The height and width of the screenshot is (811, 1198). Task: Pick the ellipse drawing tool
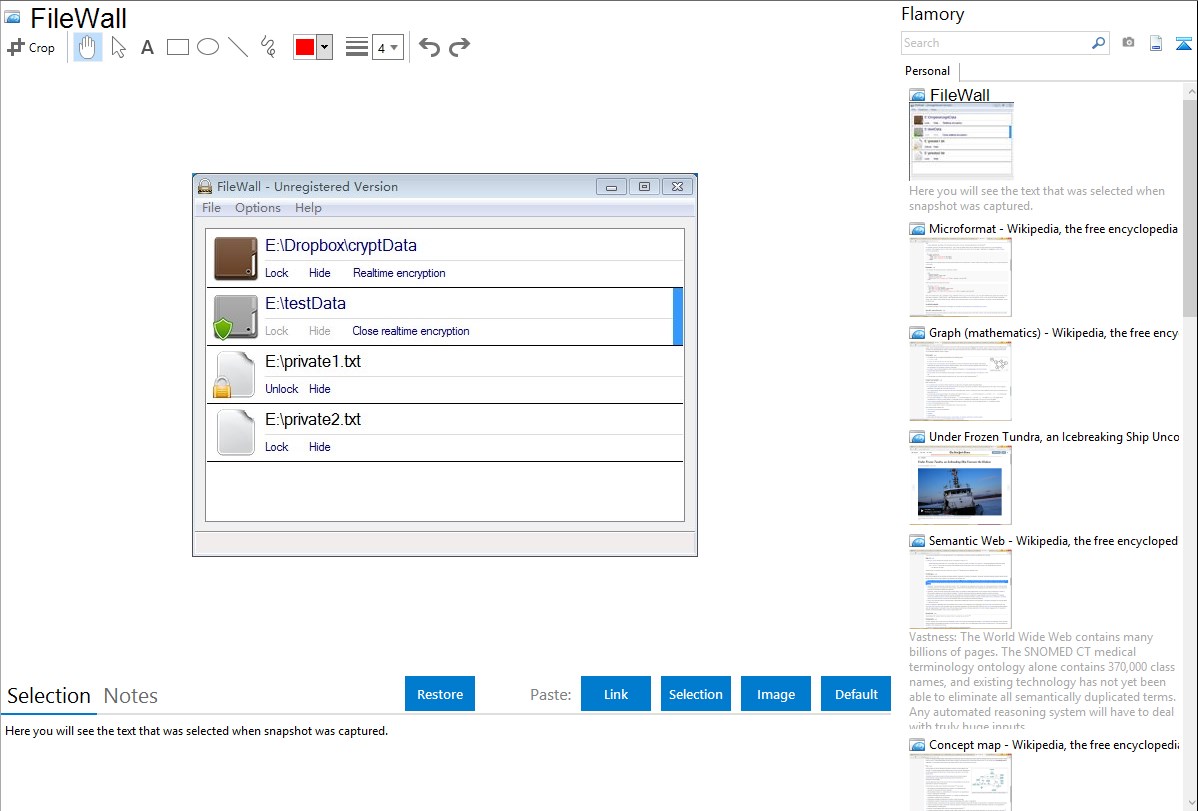point(208,47)
